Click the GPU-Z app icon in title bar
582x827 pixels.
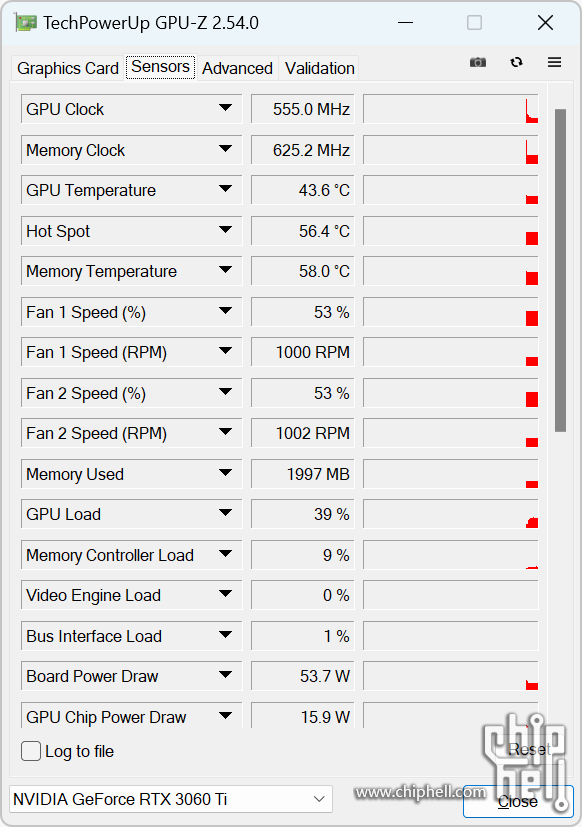click(26, 23)
